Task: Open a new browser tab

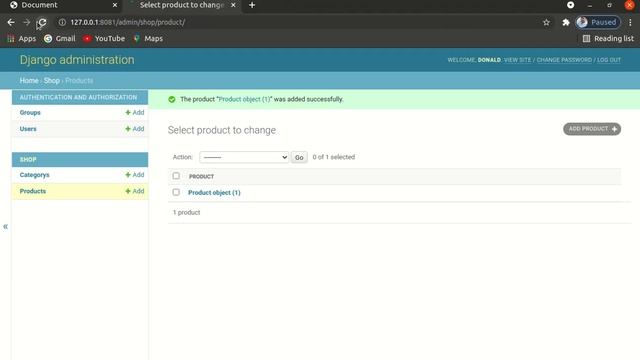Action: point(252,5)
